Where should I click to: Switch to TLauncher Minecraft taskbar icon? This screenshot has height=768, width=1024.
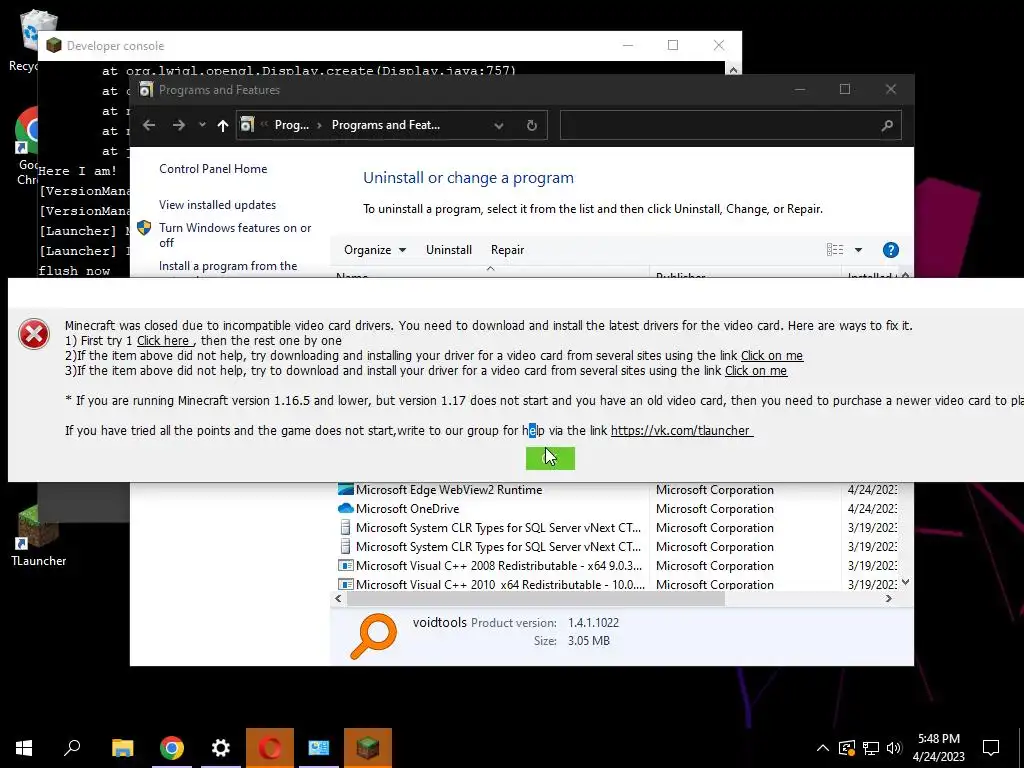368,748
